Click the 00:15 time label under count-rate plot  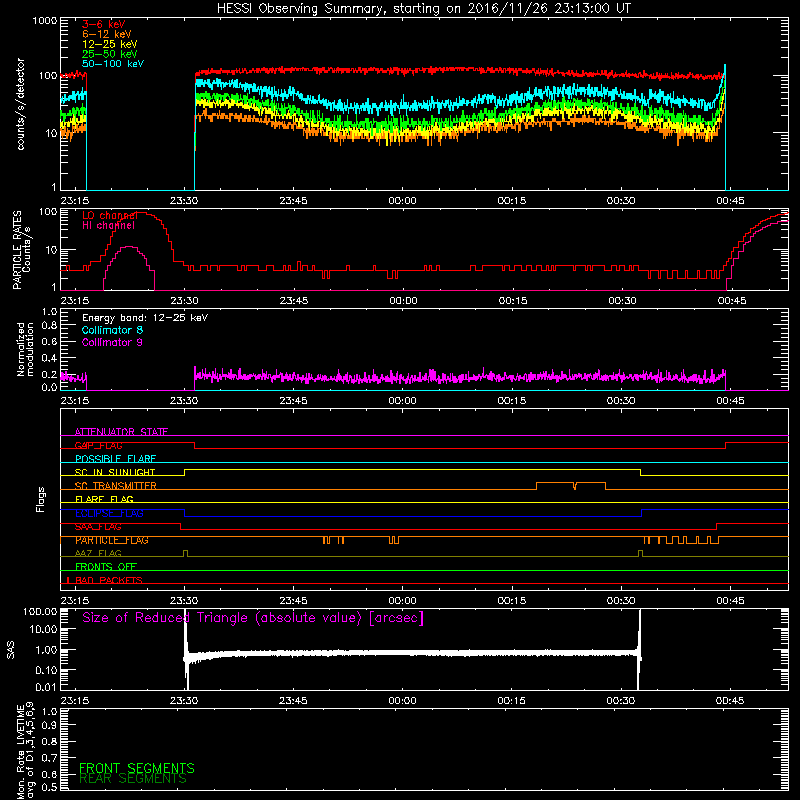512,201
